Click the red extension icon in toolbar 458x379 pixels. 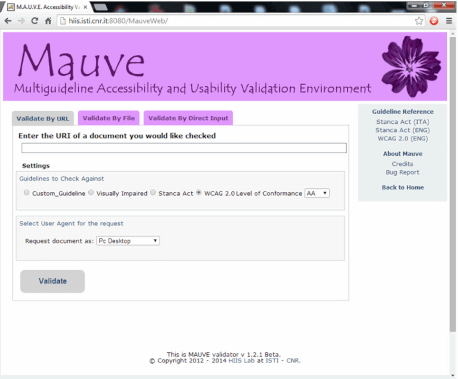(x=434, y=21)
